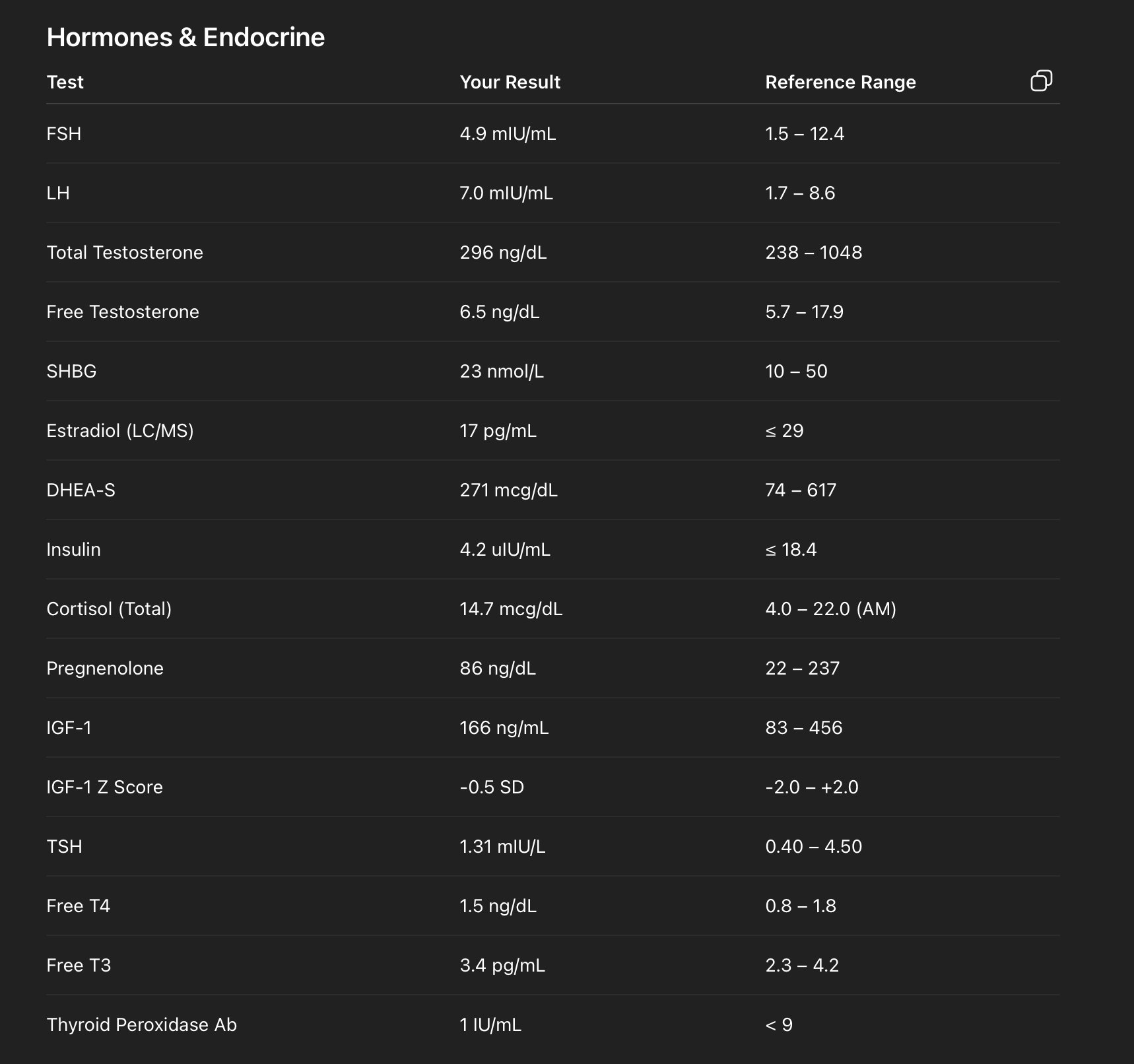Click the Insulin row label
1134x1064 pixels.
pyautogui.click(x=73, y=550)
